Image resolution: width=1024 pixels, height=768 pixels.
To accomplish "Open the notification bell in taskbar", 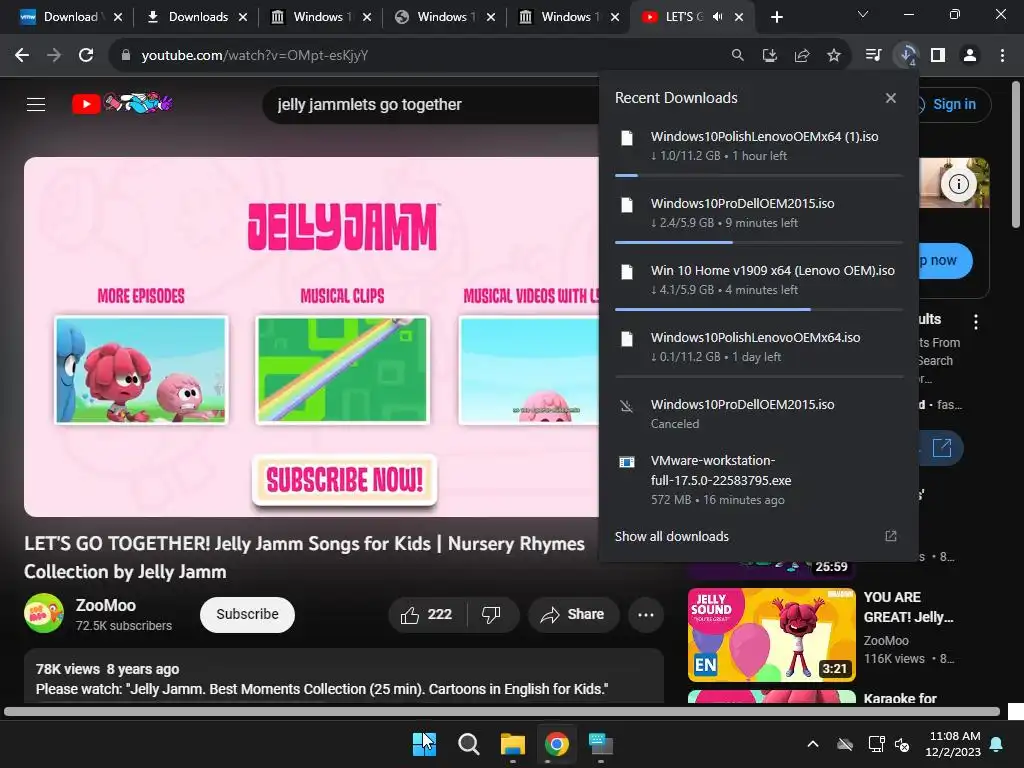I will pos(997,744).
